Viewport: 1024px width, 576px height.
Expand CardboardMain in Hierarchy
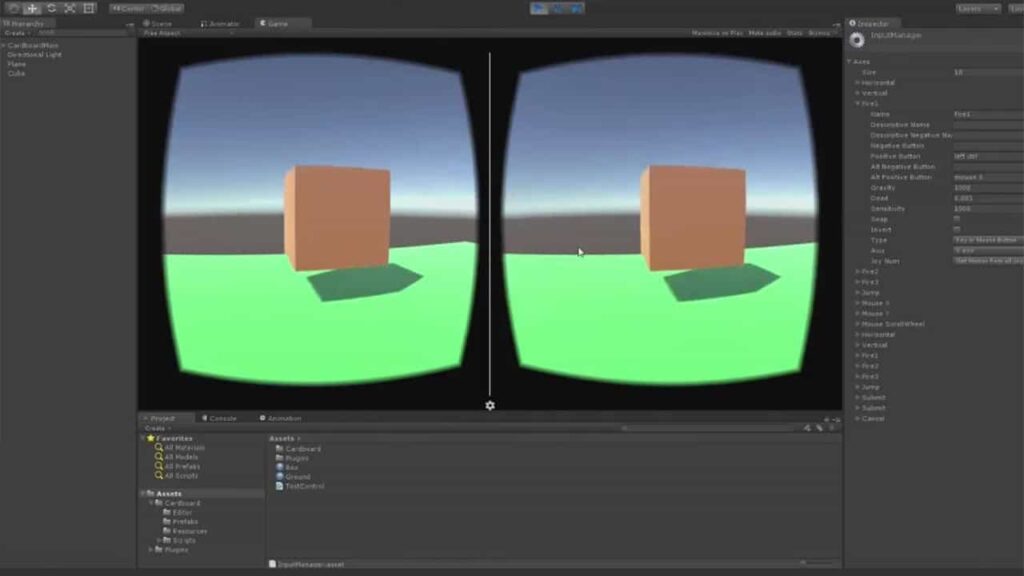pyautogui.click(x=4, y=46)
